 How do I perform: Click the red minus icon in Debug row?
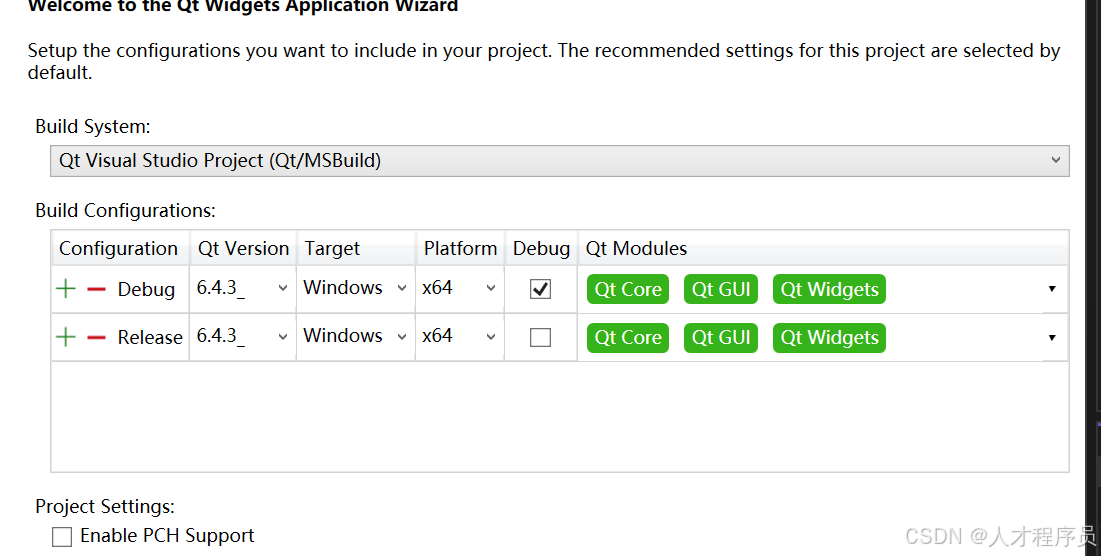[96, 289]
